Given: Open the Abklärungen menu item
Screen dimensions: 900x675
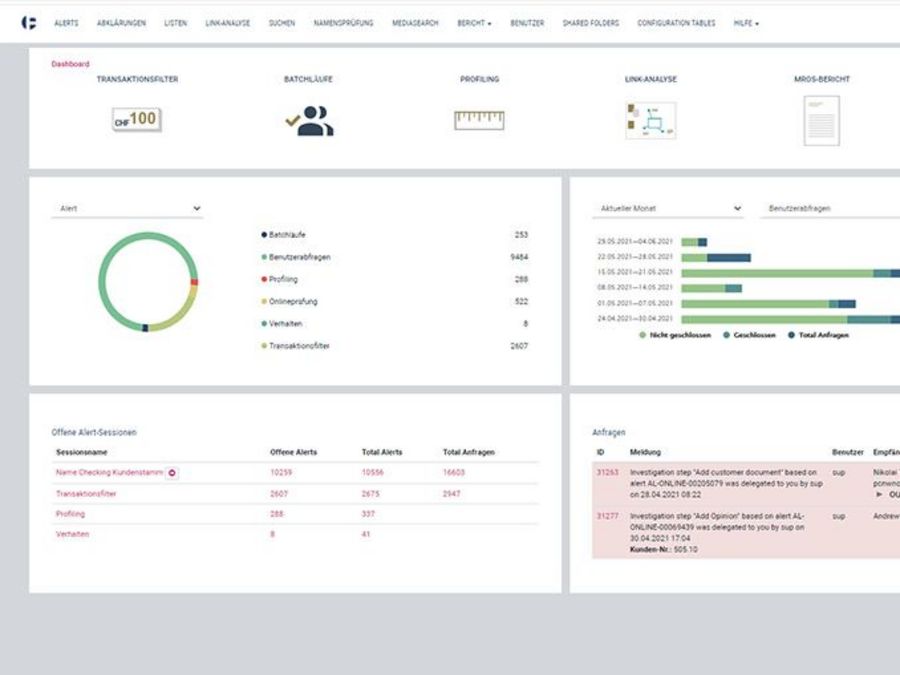Looking at the screenshot, I should click(121, 23).
